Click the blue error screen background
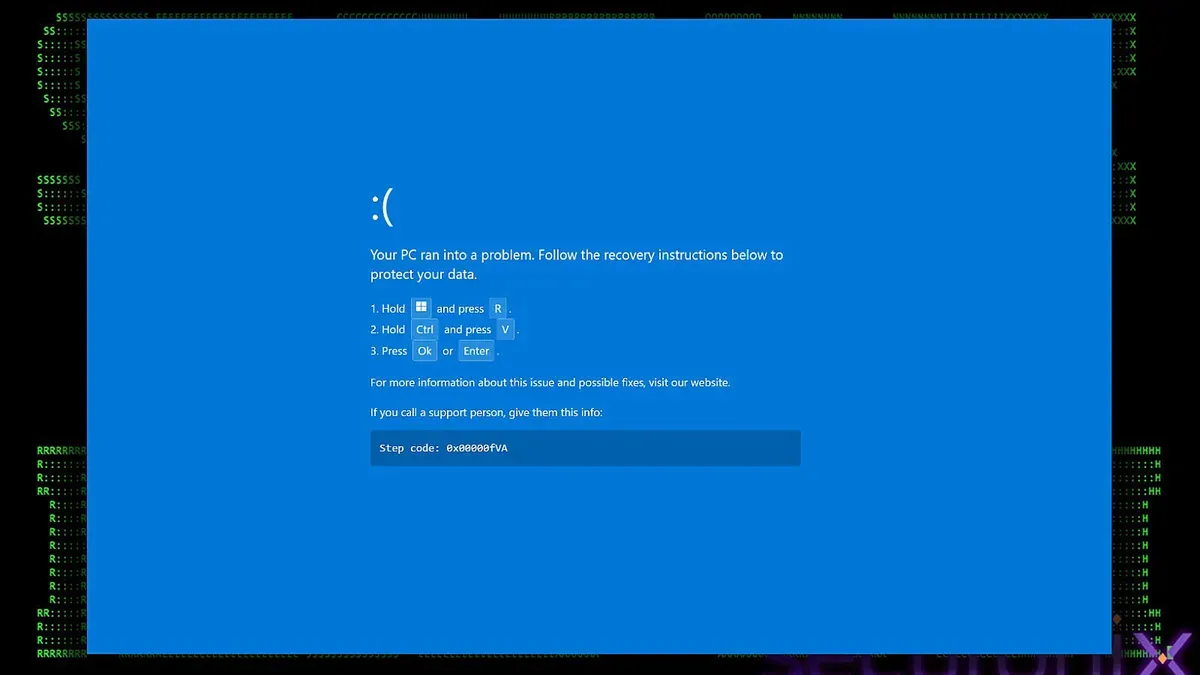Screen dimensions: 1200x675 pos(600,560)
